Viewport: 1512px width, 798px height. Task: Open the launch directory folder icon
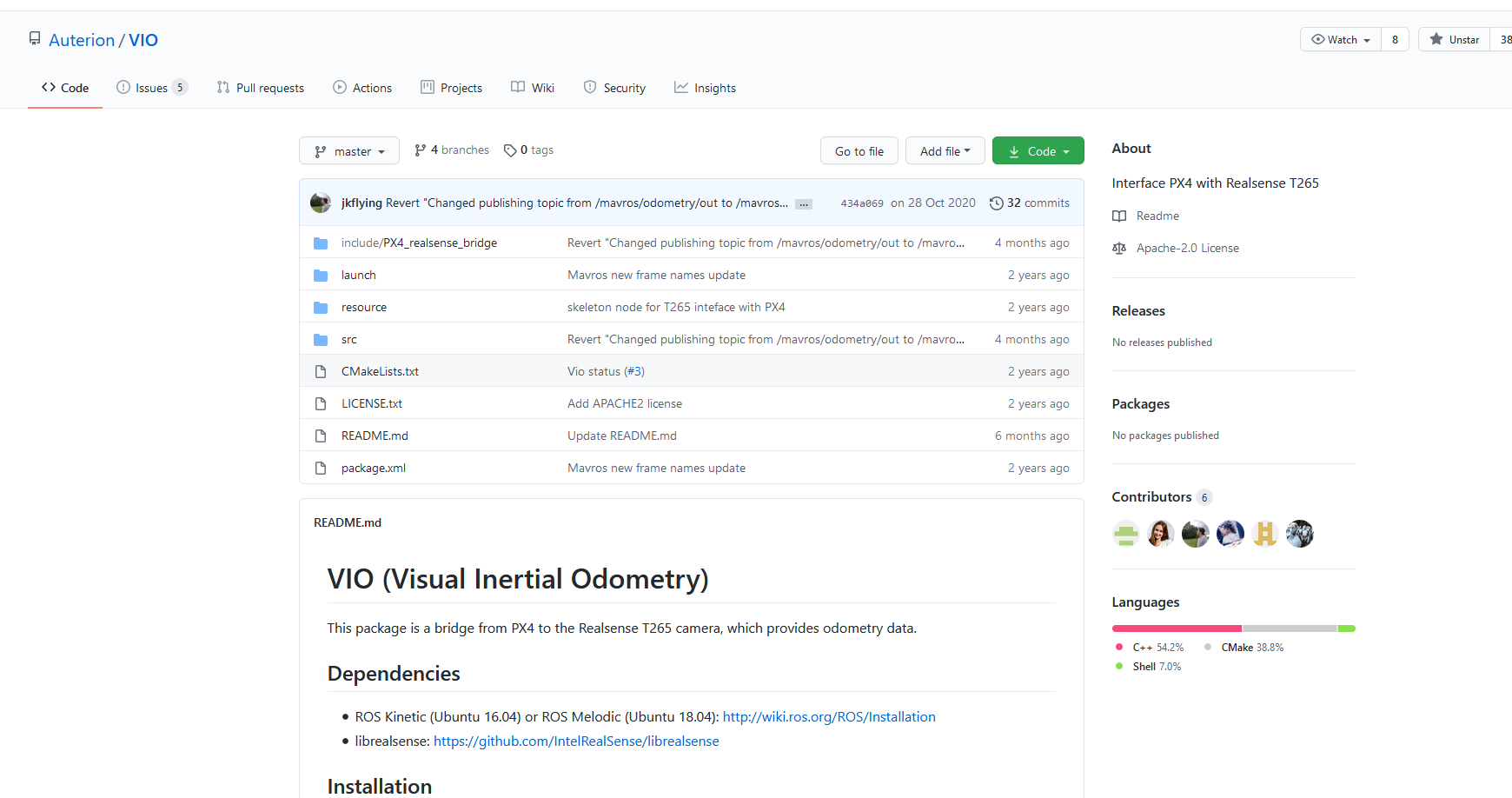click(x=321, y=275)
